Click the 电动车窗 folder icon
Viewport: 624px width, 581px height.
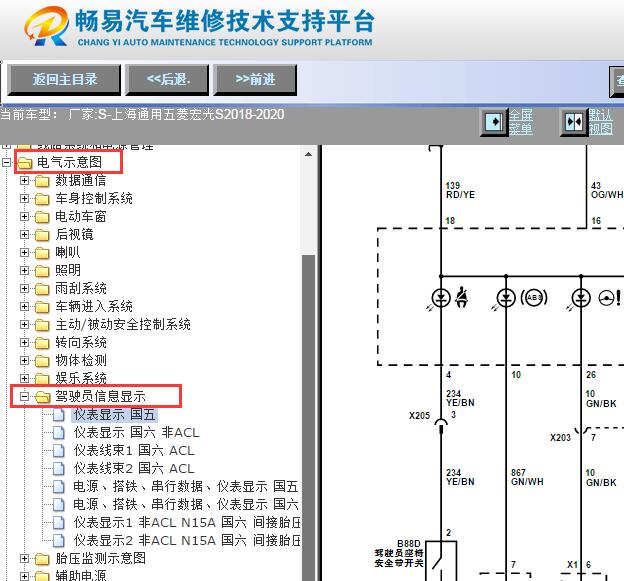42,217
